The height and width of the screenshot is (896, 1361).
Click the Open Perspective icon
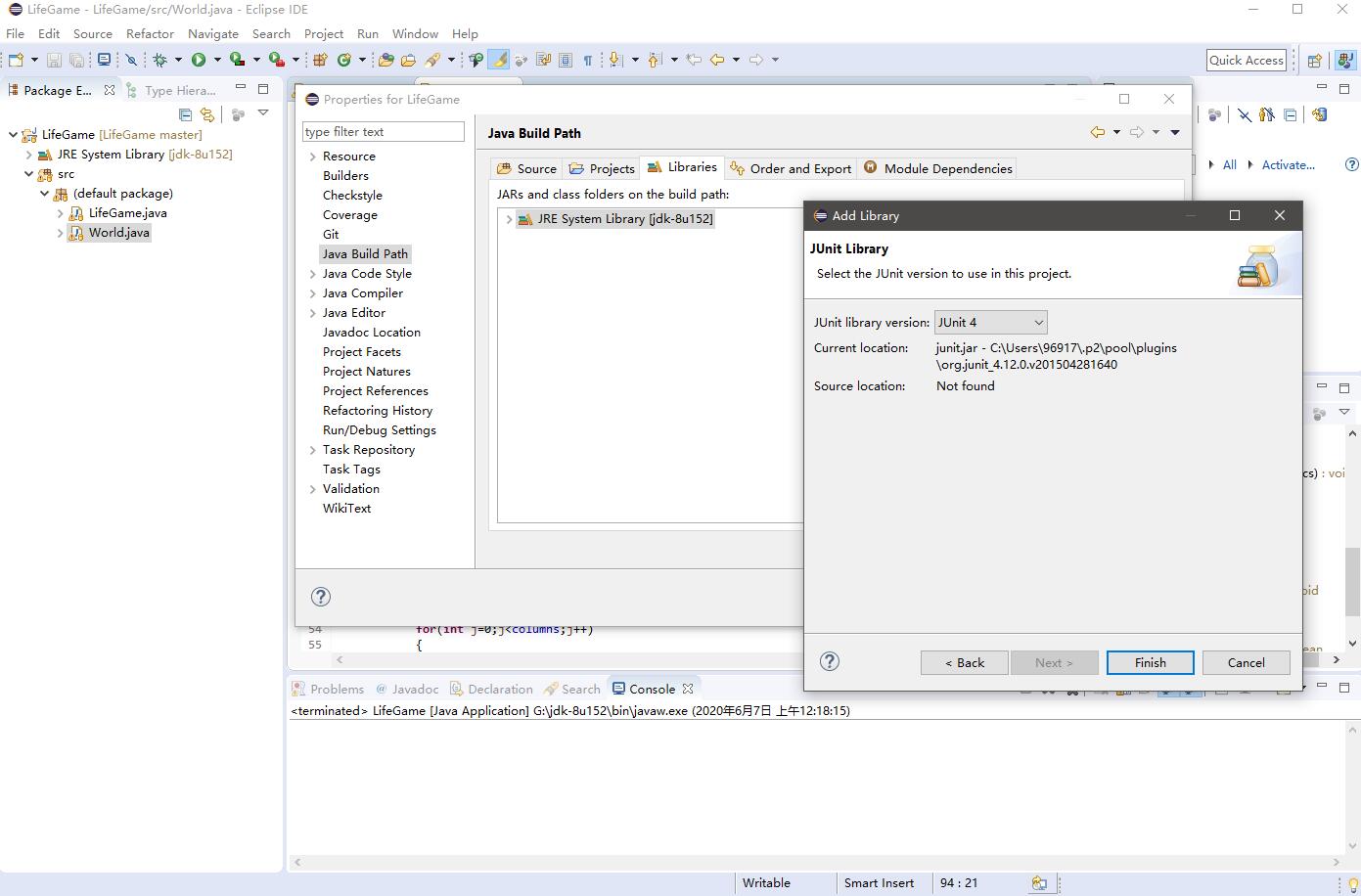pyautogui.click(x=1314, y=61)
